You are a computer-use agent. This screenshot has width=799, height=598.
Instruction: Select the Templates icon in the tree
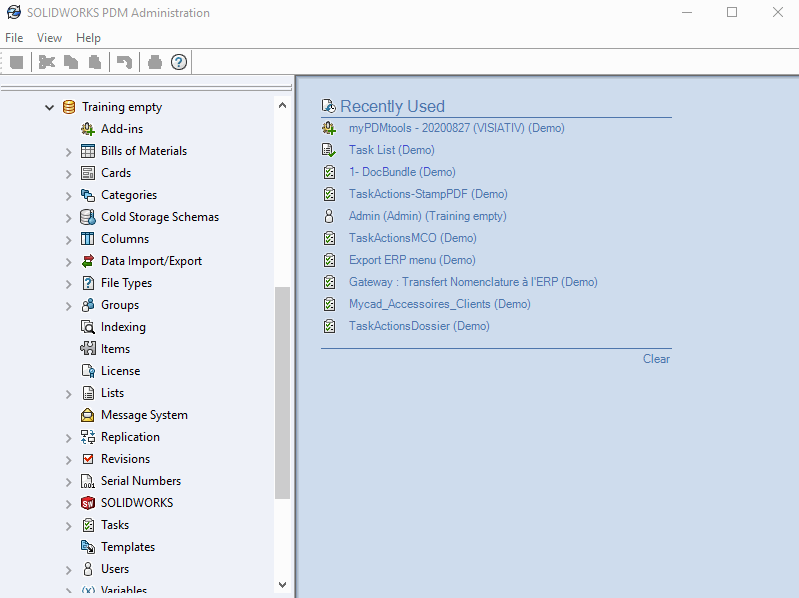coord(88,547)
